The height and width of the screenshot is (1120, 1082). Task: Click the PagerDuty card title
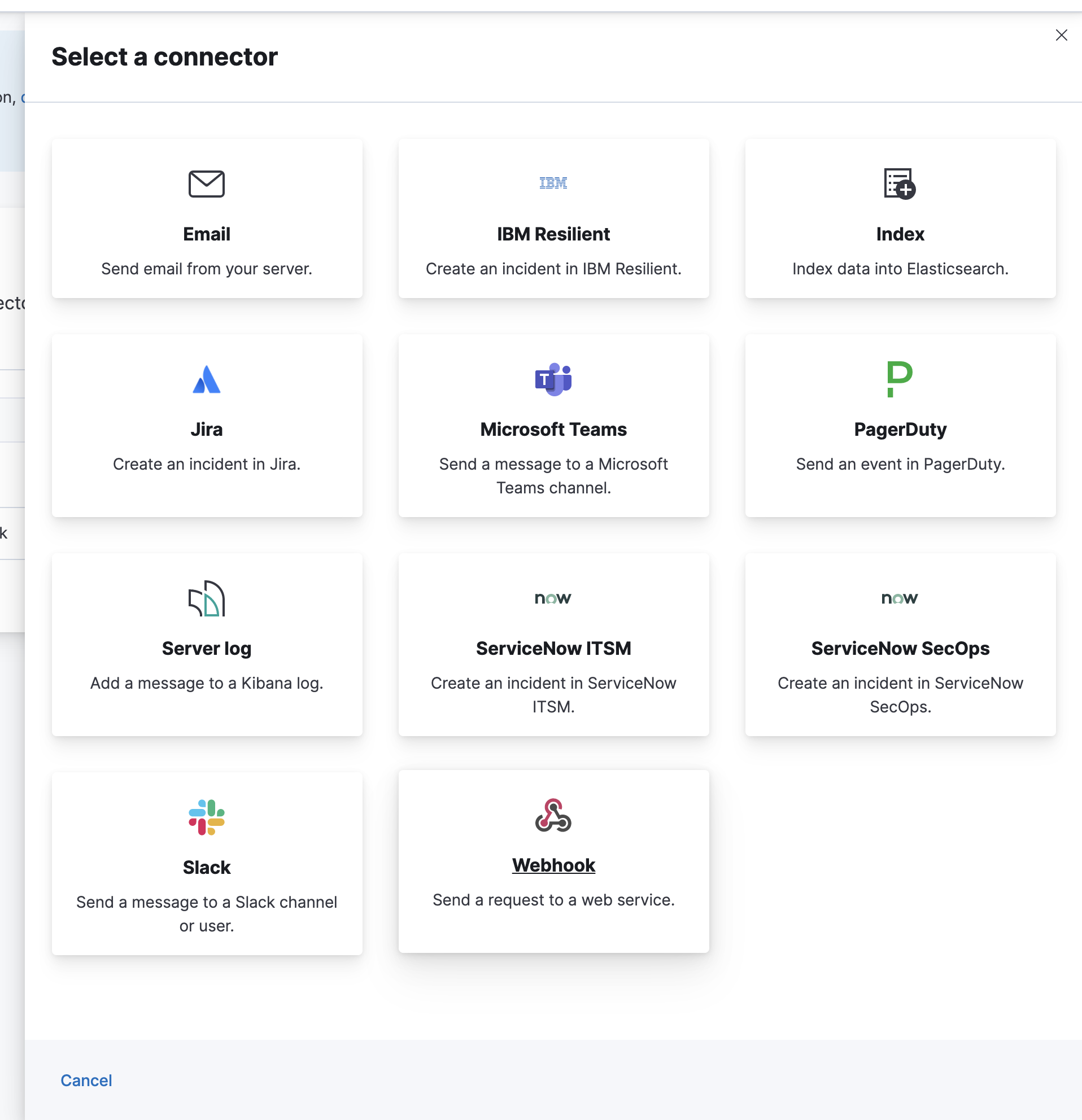click(900, 429)
